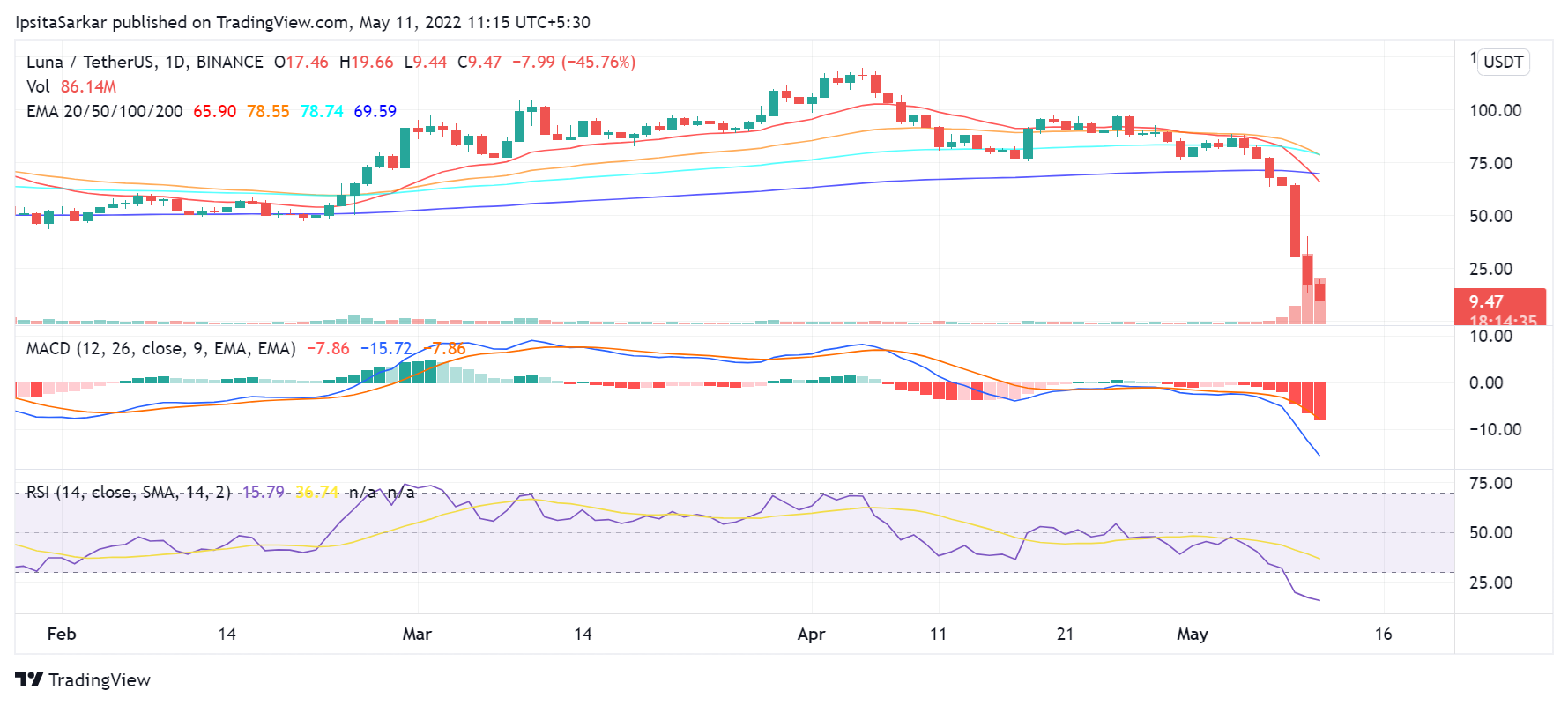Click the latest red MACD histogram bar
Screen dimensions: 1568x705
coord(1319,401)
